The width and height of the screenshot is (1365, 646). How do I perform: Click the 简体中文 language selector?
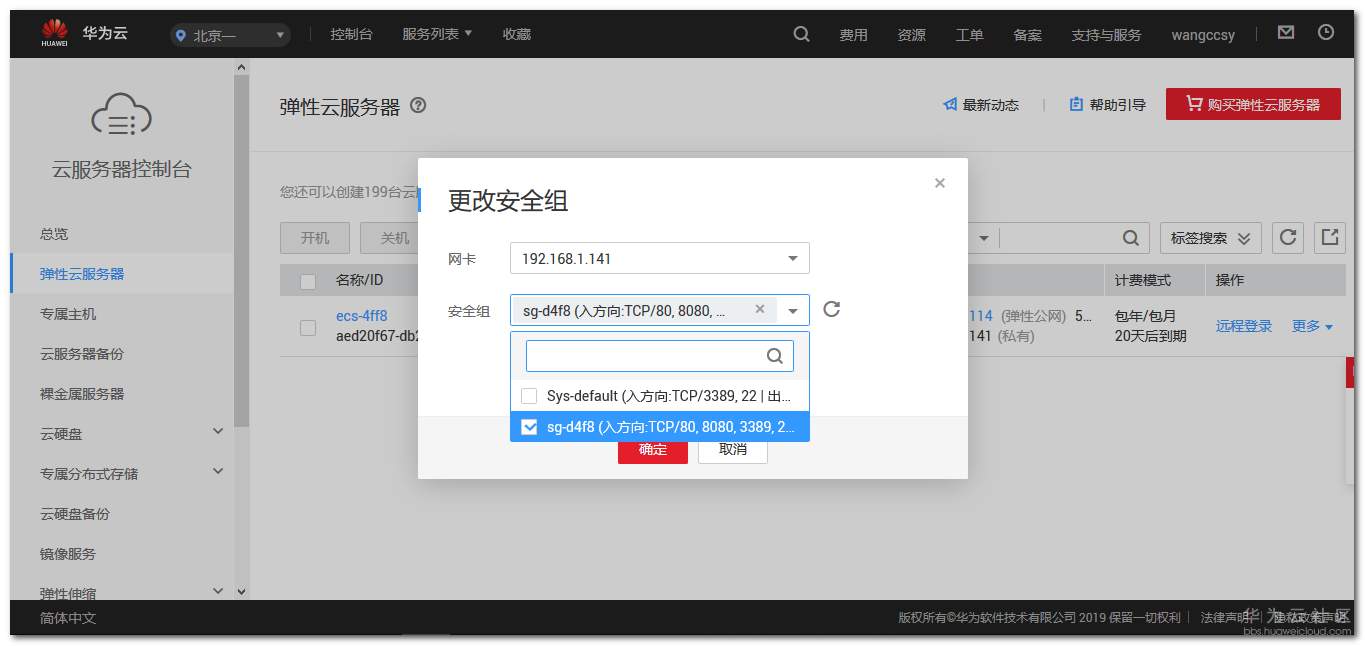(68, 618)
